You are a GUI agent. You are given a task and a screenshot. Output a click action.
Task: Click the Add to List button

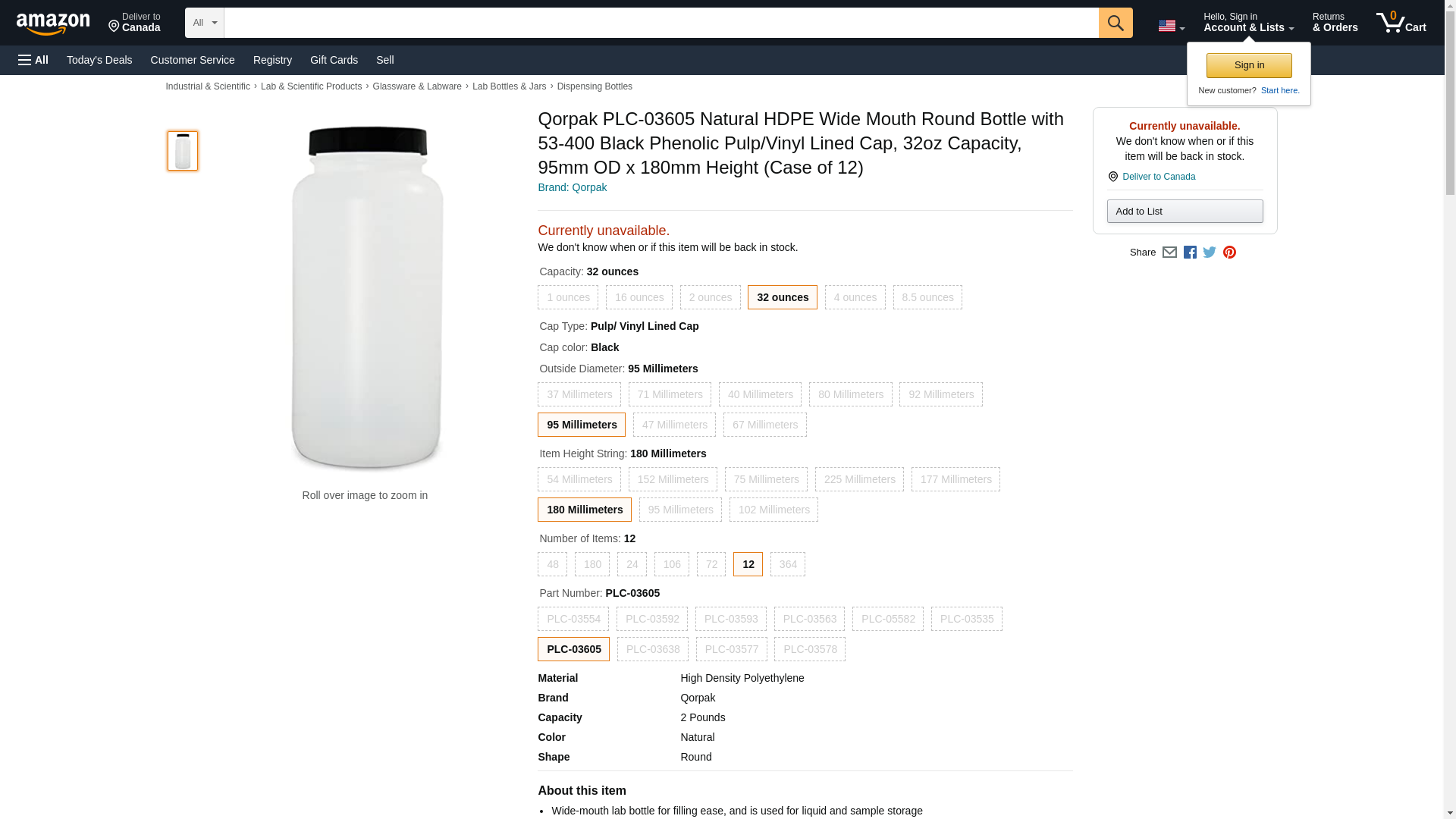[x=1185, y=212]
